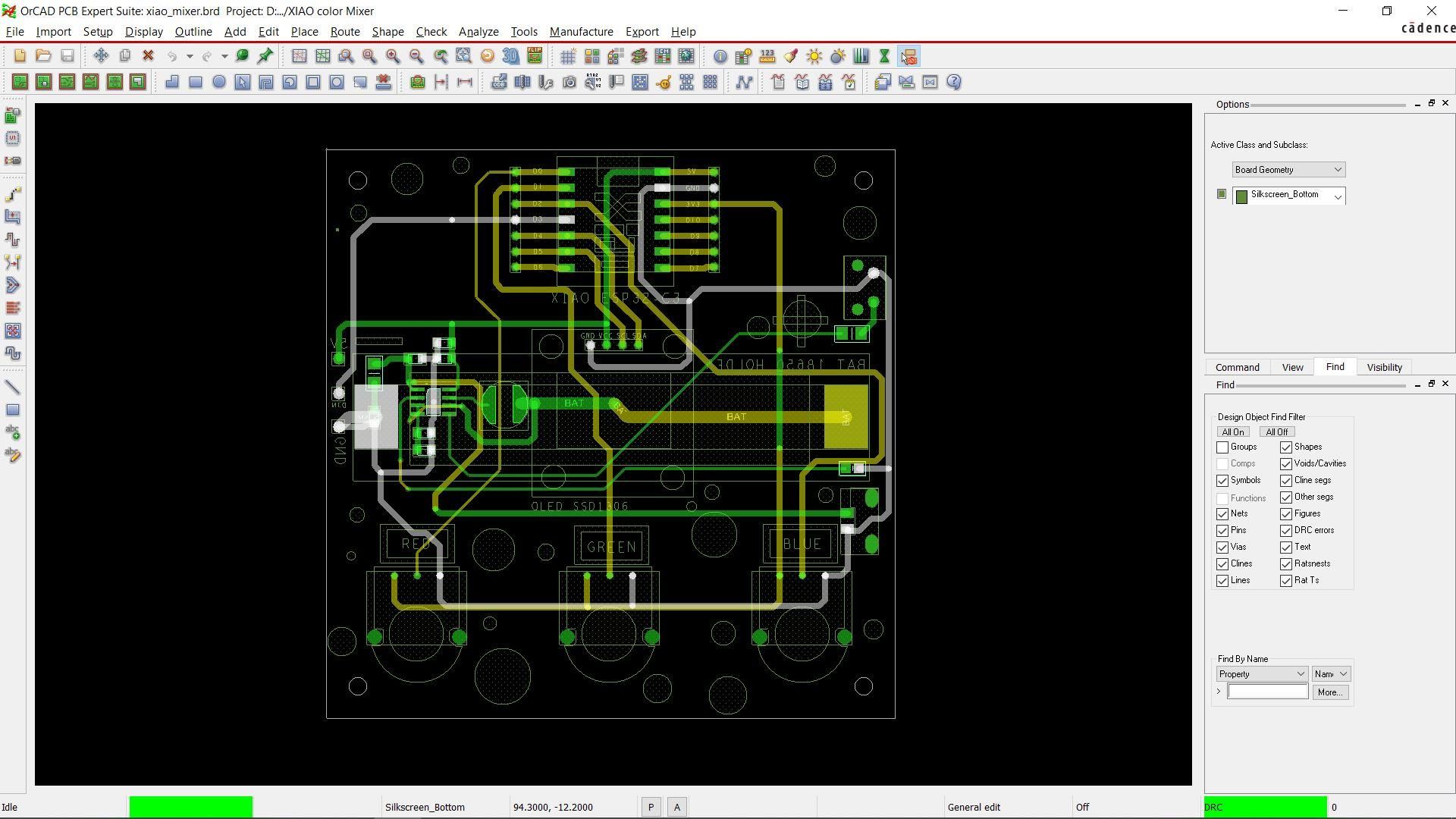
Task: Click the ODB export toolbar icon
Action: click(x=499, y=82)
